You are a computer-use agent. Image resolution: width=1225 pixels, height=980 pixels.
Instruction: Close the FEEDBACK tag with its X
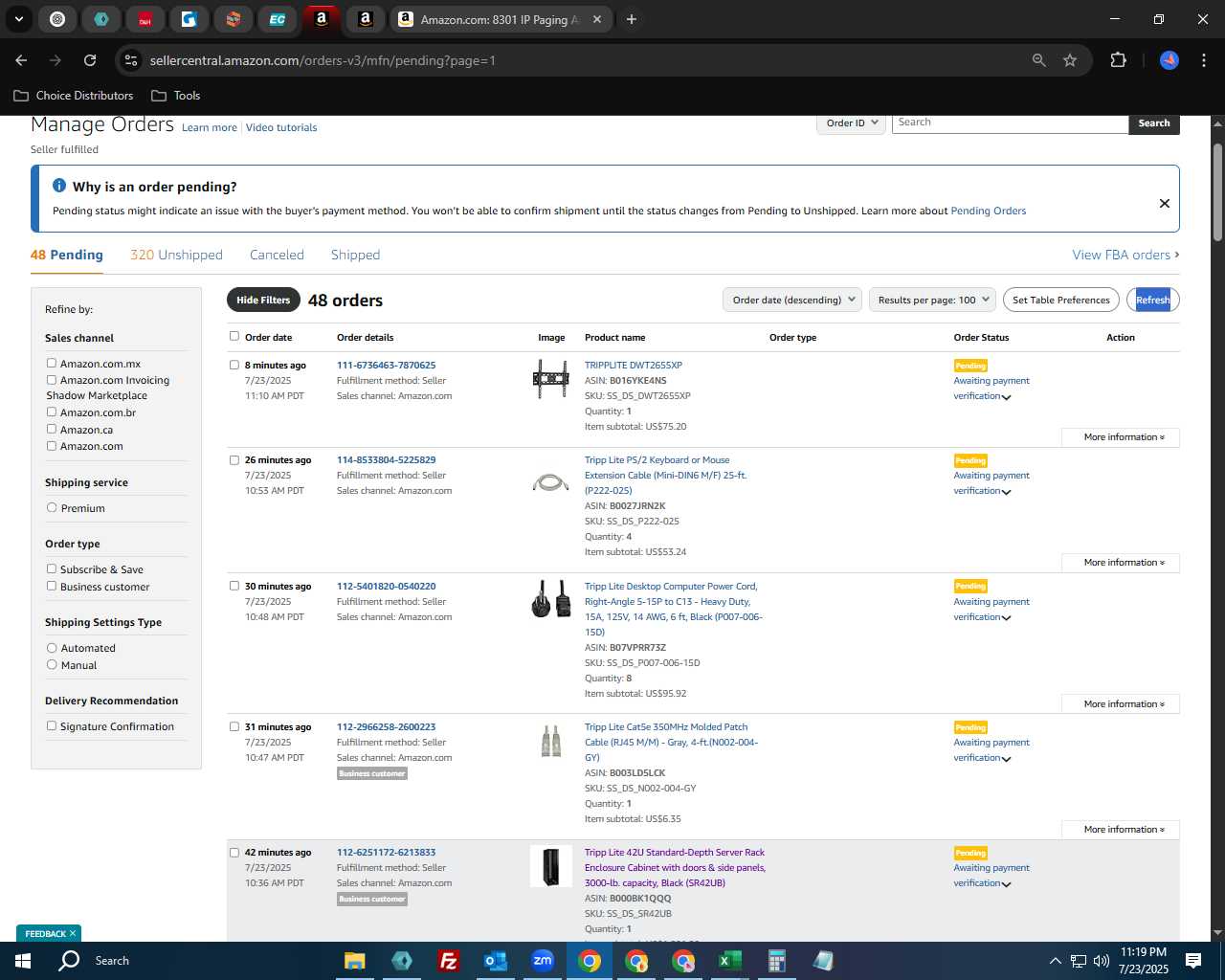pyautogui.click(x=73, y=933)
